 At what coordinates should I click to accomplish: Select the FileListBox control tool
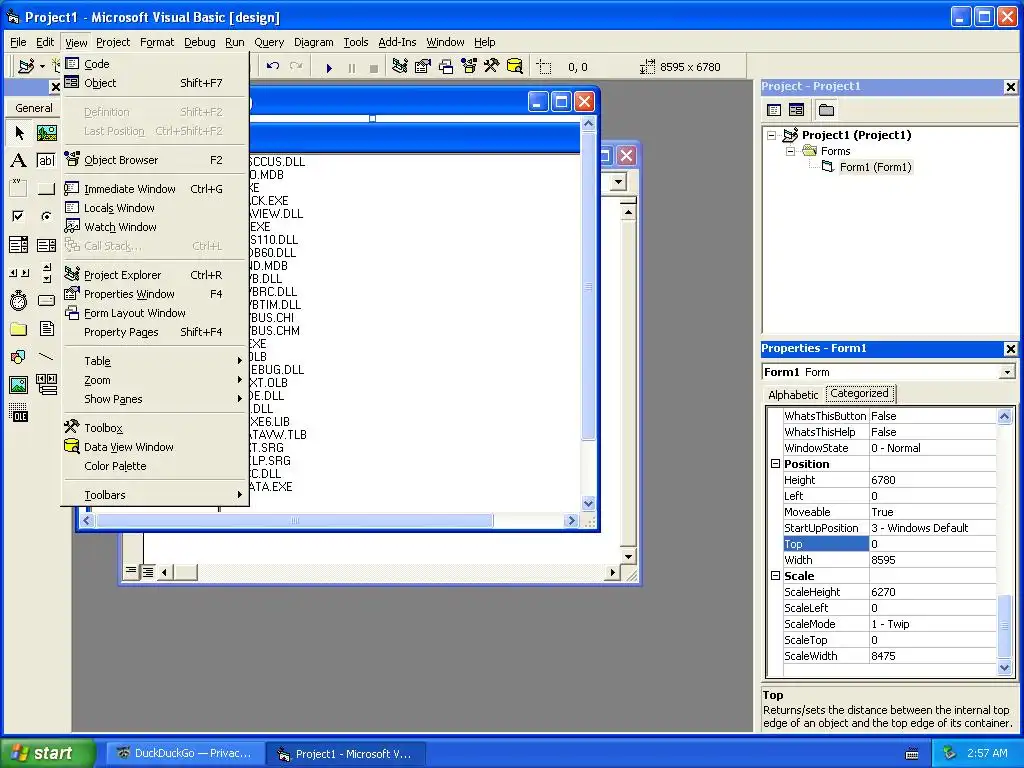[46, 328]
